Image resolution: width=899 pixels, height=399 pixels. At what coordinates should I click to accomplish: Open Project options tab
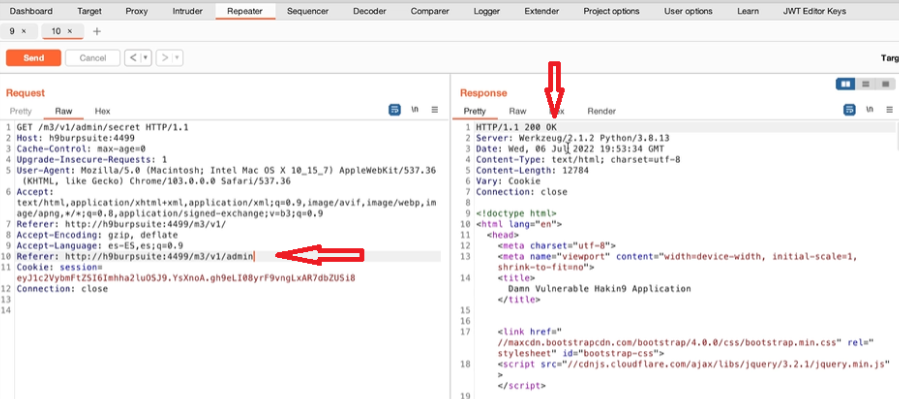(612, 11)
